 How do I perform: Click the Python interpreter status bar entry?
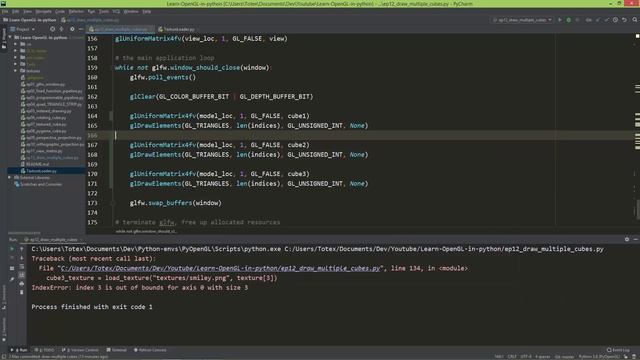(x=599, y=357)
